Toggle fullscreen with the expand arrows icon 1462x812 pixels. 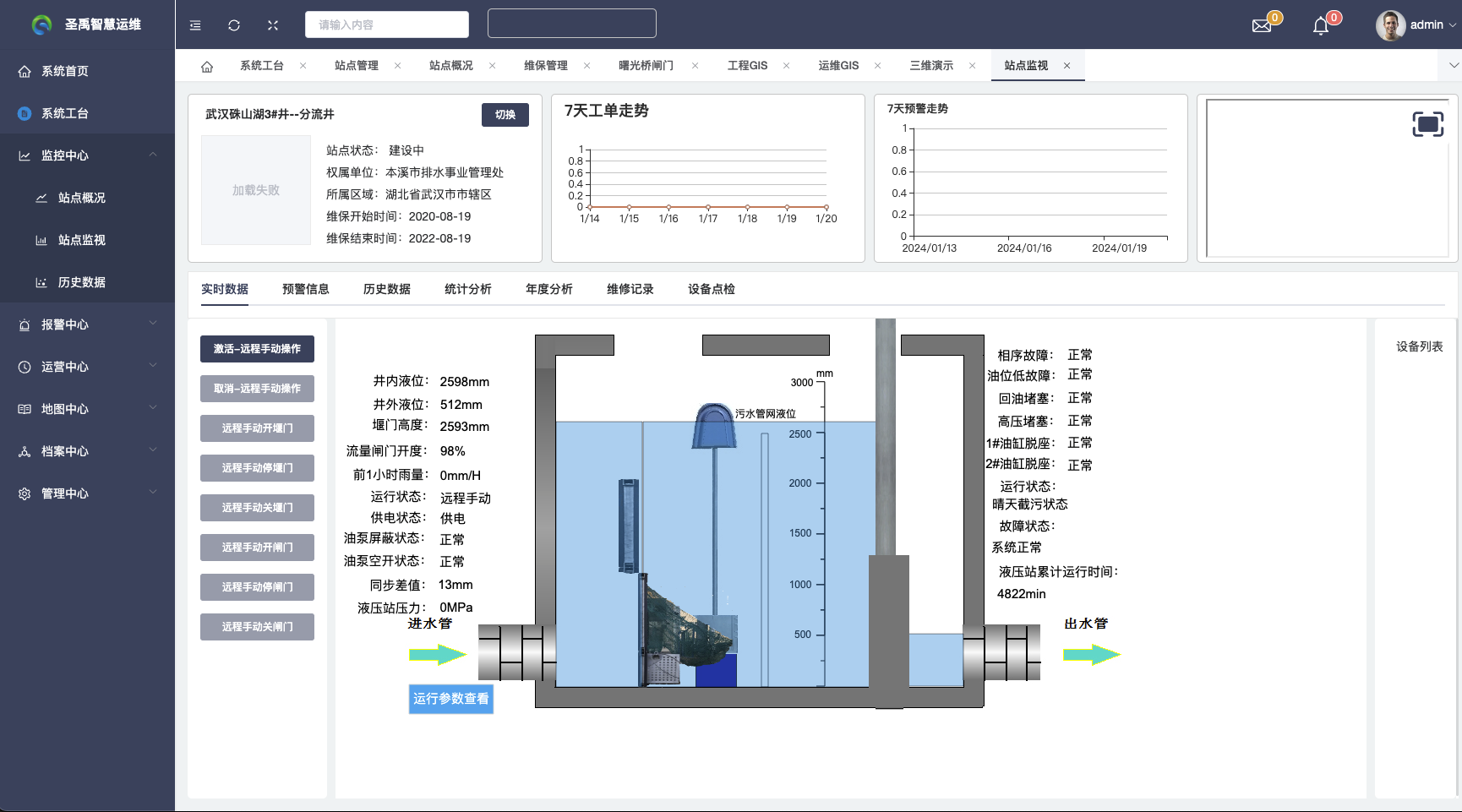tap(273, 25)
